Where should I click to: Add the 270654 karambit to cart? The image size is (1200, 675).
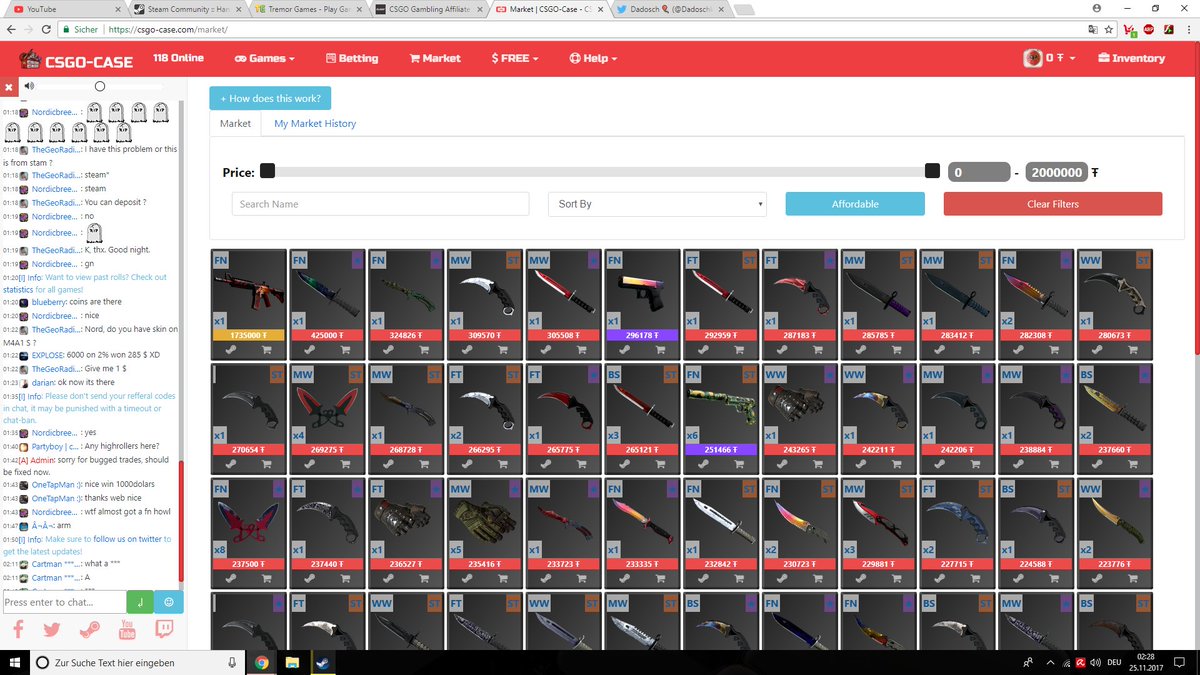[268, 464]
